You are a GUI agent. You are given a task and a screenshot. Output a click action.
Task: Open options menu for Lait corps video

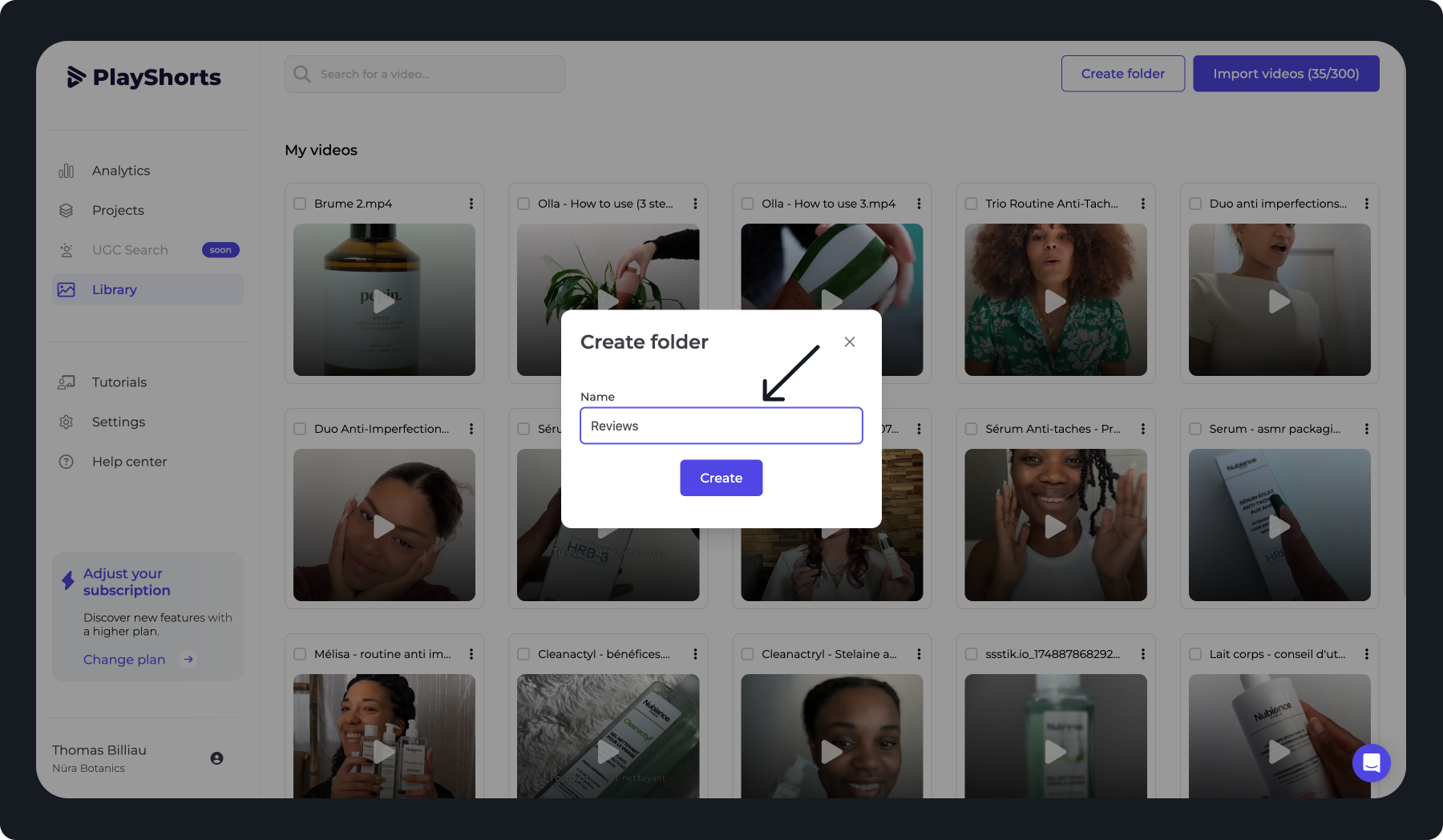click(x=1367, y=654)
